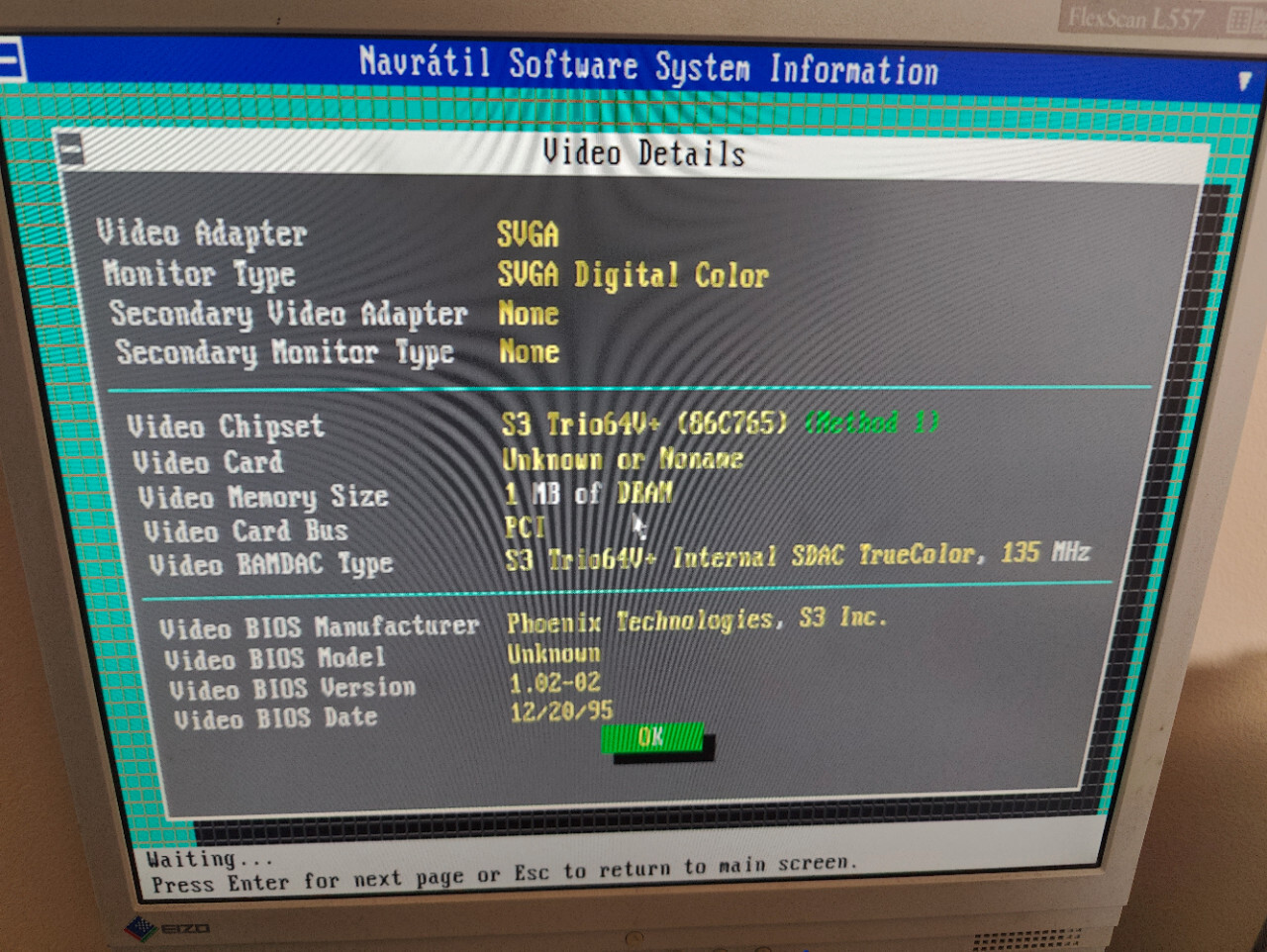Click the '12/20/95' BIOS date value
The height and width of the screenshot is (952, 1267).
pyautogui.click(x=562, y=712)
